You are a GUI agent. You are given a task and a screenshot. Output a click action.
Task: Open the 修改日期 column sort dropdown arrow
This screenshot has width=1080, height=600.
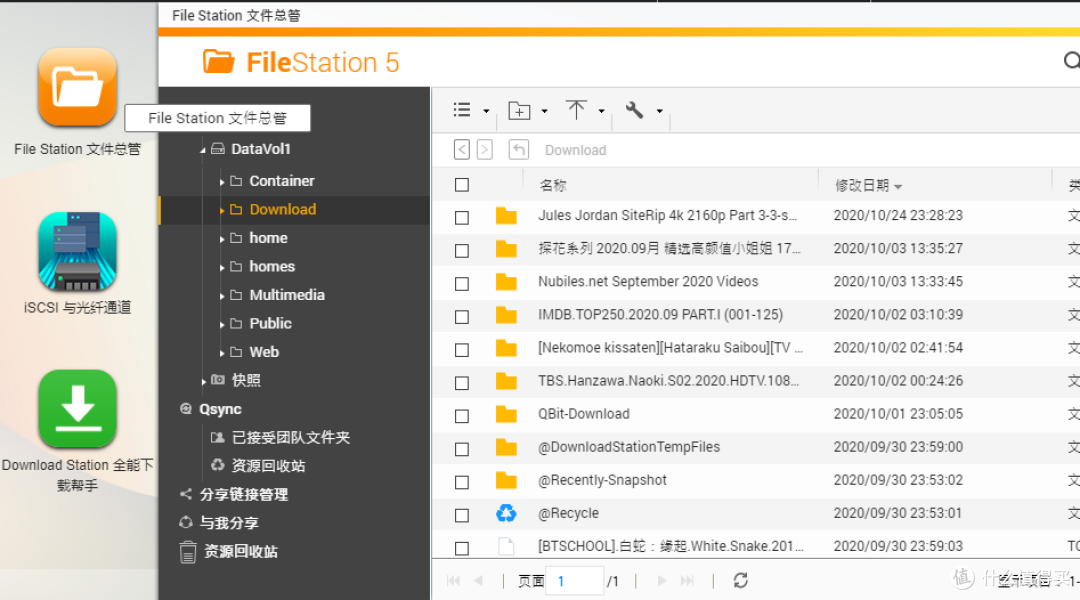tap(898, 187)
